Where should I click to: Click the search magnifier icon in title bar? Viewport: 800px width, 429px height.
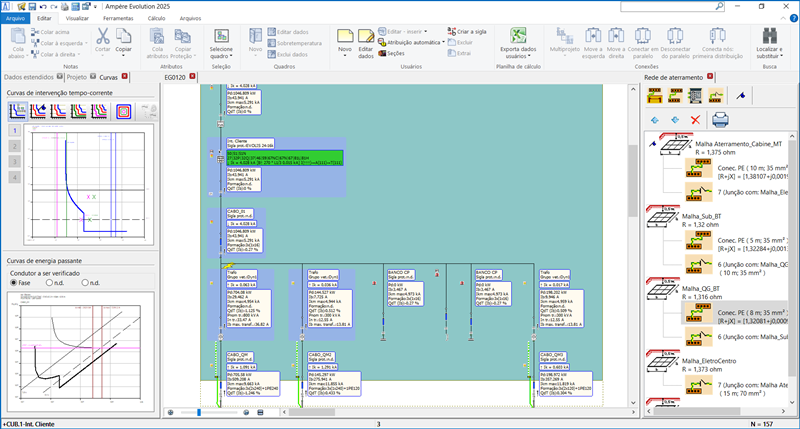pyautogui.click(x=719, y=6)
